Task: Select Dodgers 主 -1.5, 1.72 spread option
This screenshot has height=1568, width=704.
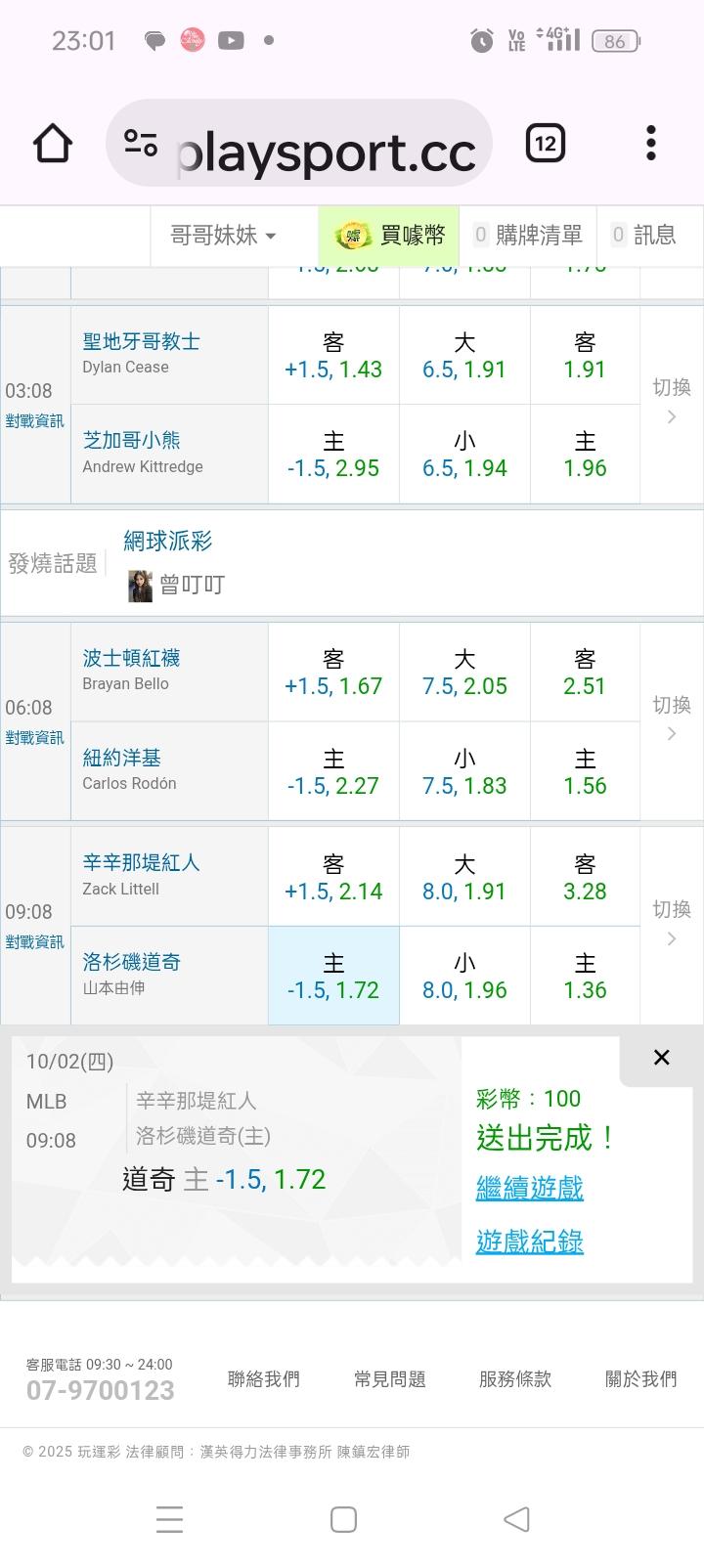Action: (x=333, y=976)
